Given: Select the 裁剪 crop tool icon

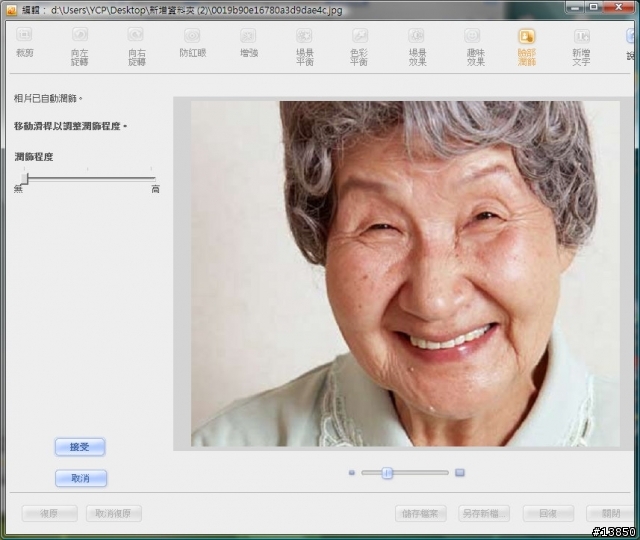Looking at the screenshot, I should click(24, 35).
